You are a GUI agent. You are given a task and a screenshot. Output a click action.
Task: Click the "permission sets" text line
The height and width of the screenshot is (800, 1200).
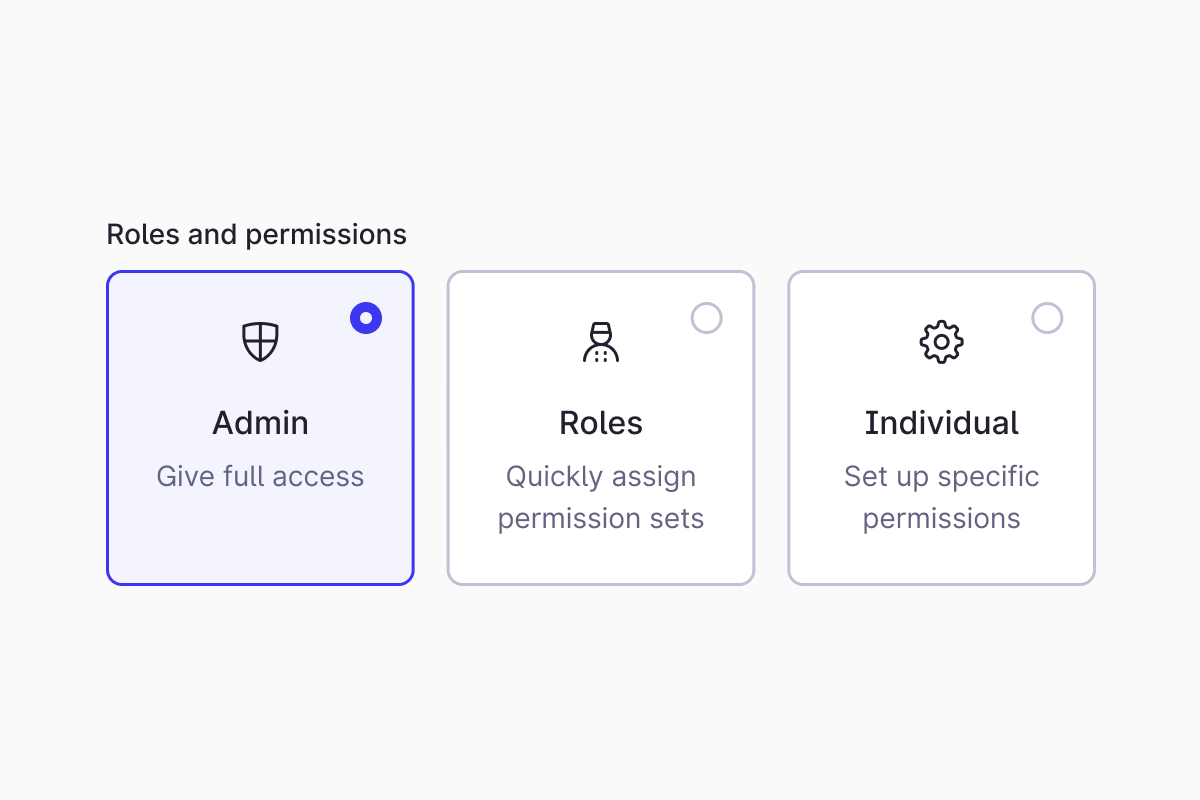(x=601, y=519)
